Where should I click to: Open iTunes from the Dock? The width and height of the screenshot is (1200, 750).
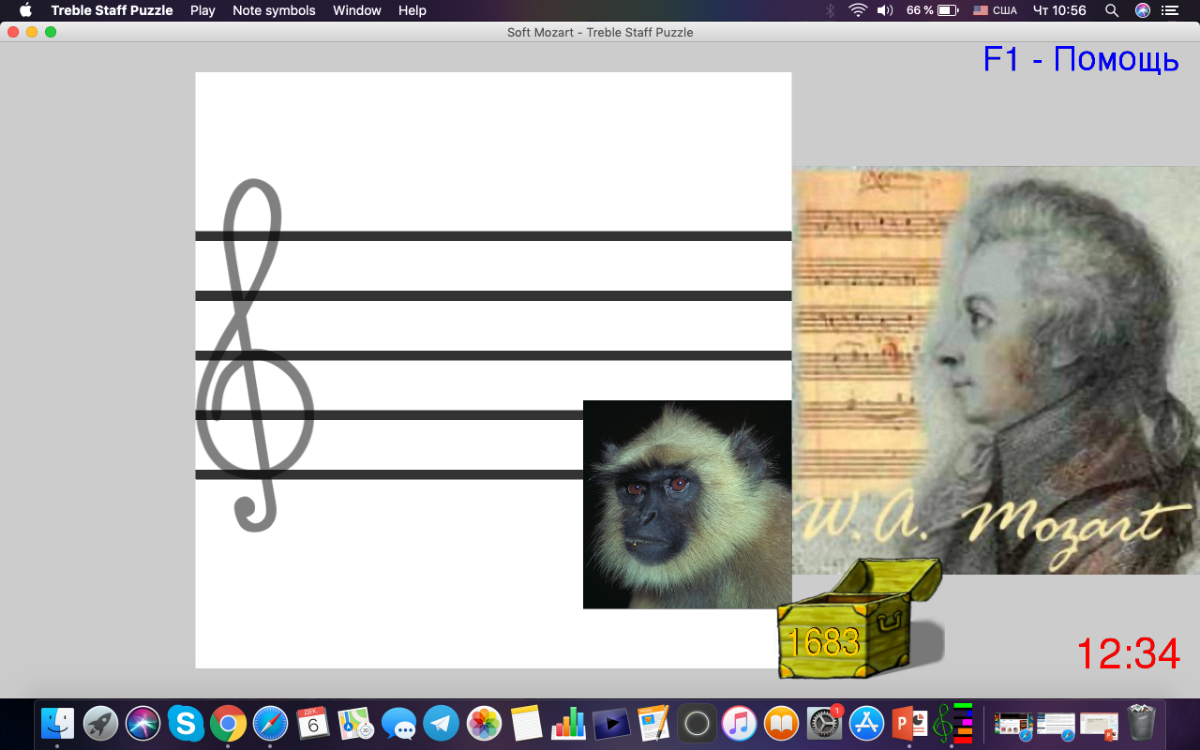point(739,722)
